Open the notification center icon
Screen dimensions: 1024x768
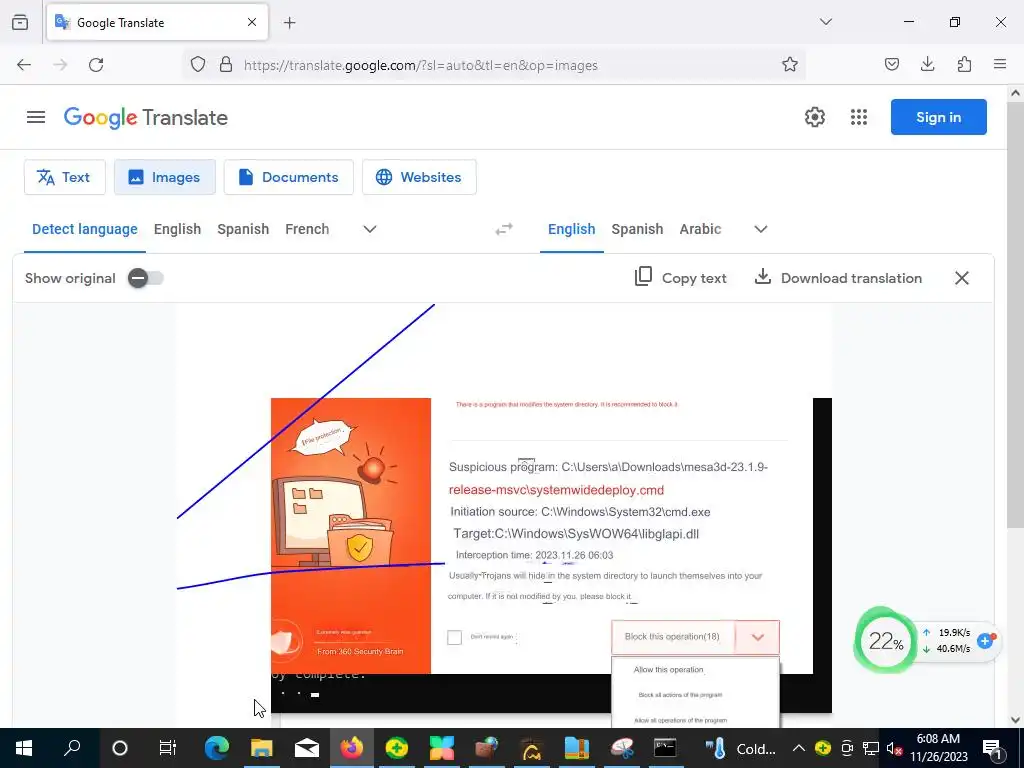pos(992,748)
